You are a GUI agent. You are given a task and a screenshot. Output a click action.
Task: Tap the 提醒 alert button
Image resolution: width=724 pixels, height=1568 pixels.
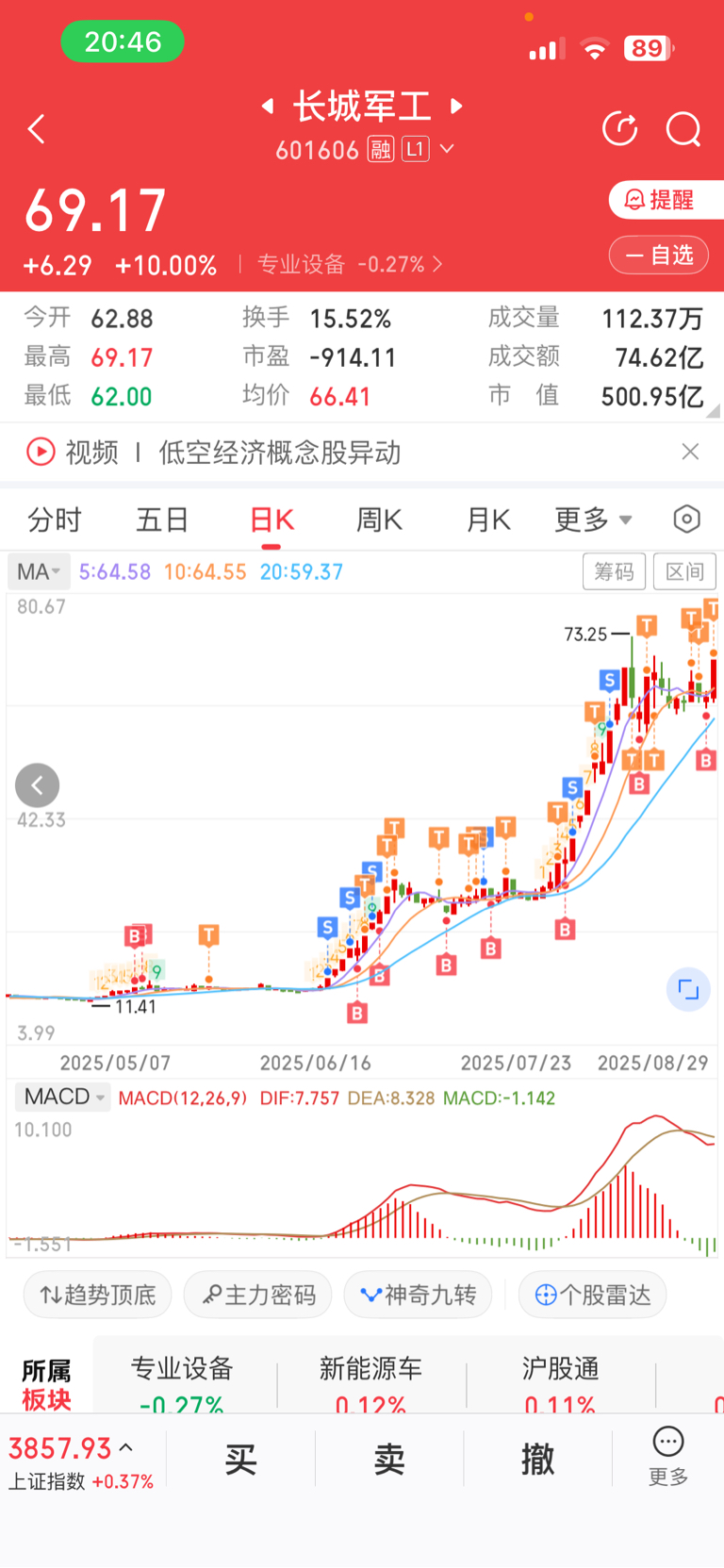coord(666,200)
